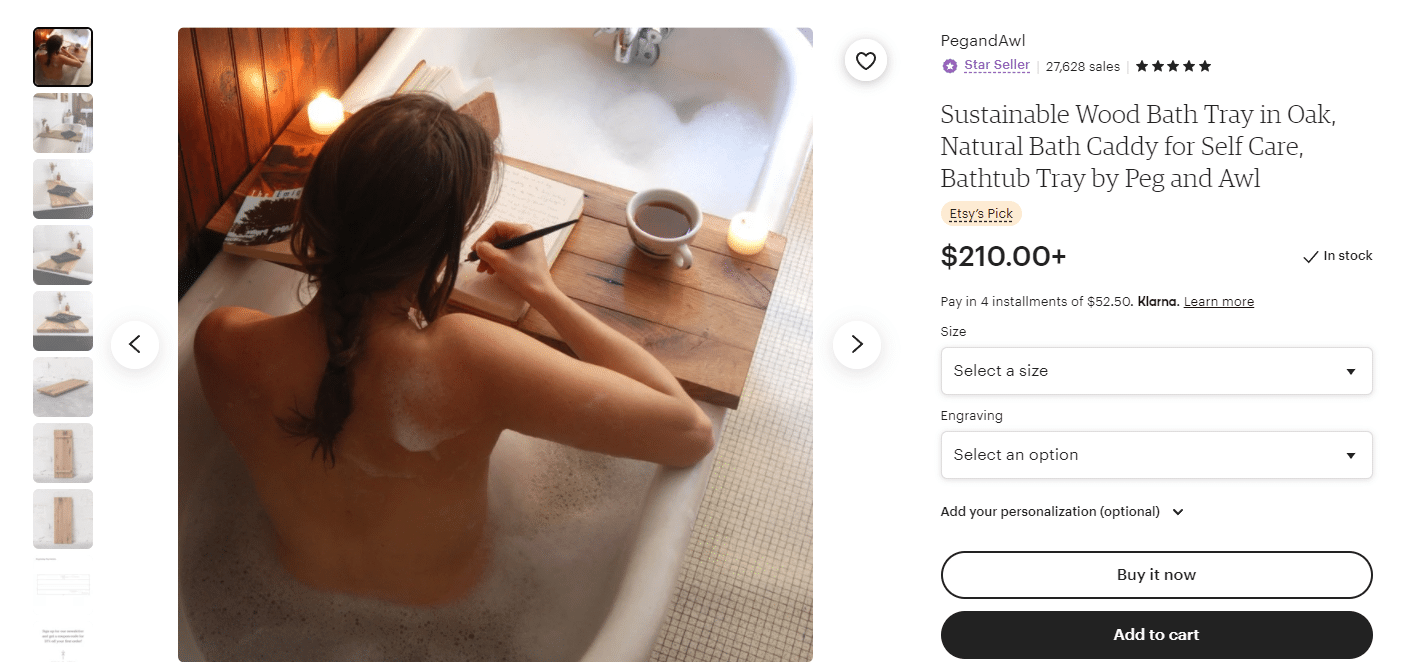
Task: Click the In stock checkmark icon
Action: click(1311, 257)
